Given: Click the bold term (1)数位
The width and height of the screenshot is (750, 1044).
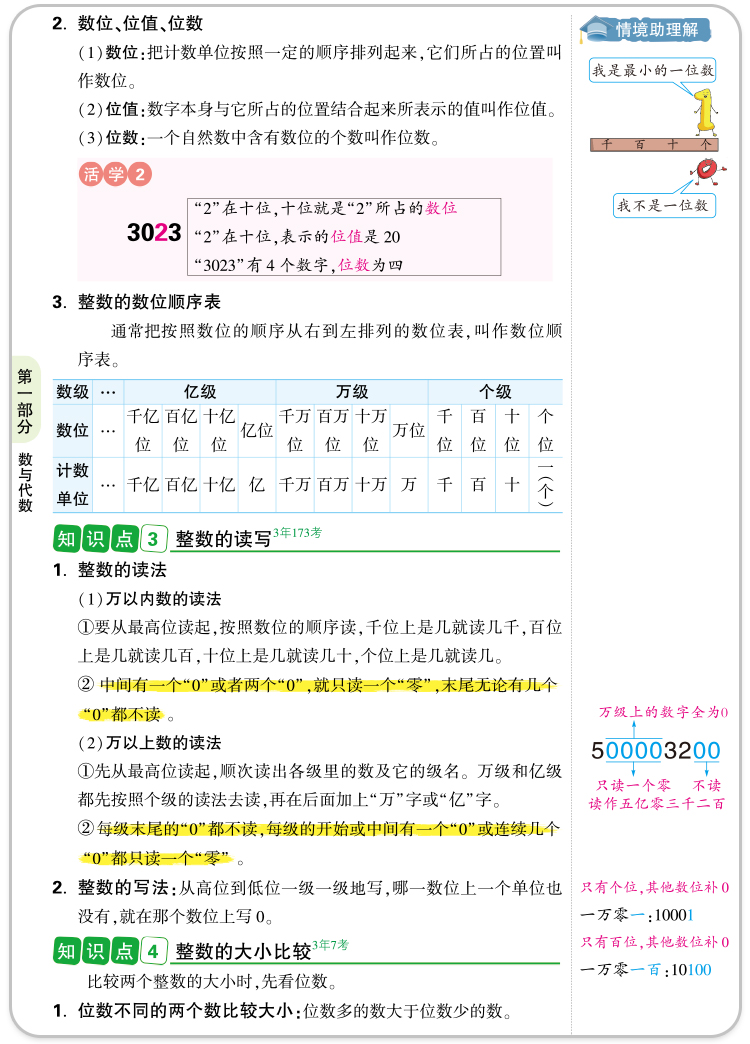Looking at the screenshot, I should [111, 52].
